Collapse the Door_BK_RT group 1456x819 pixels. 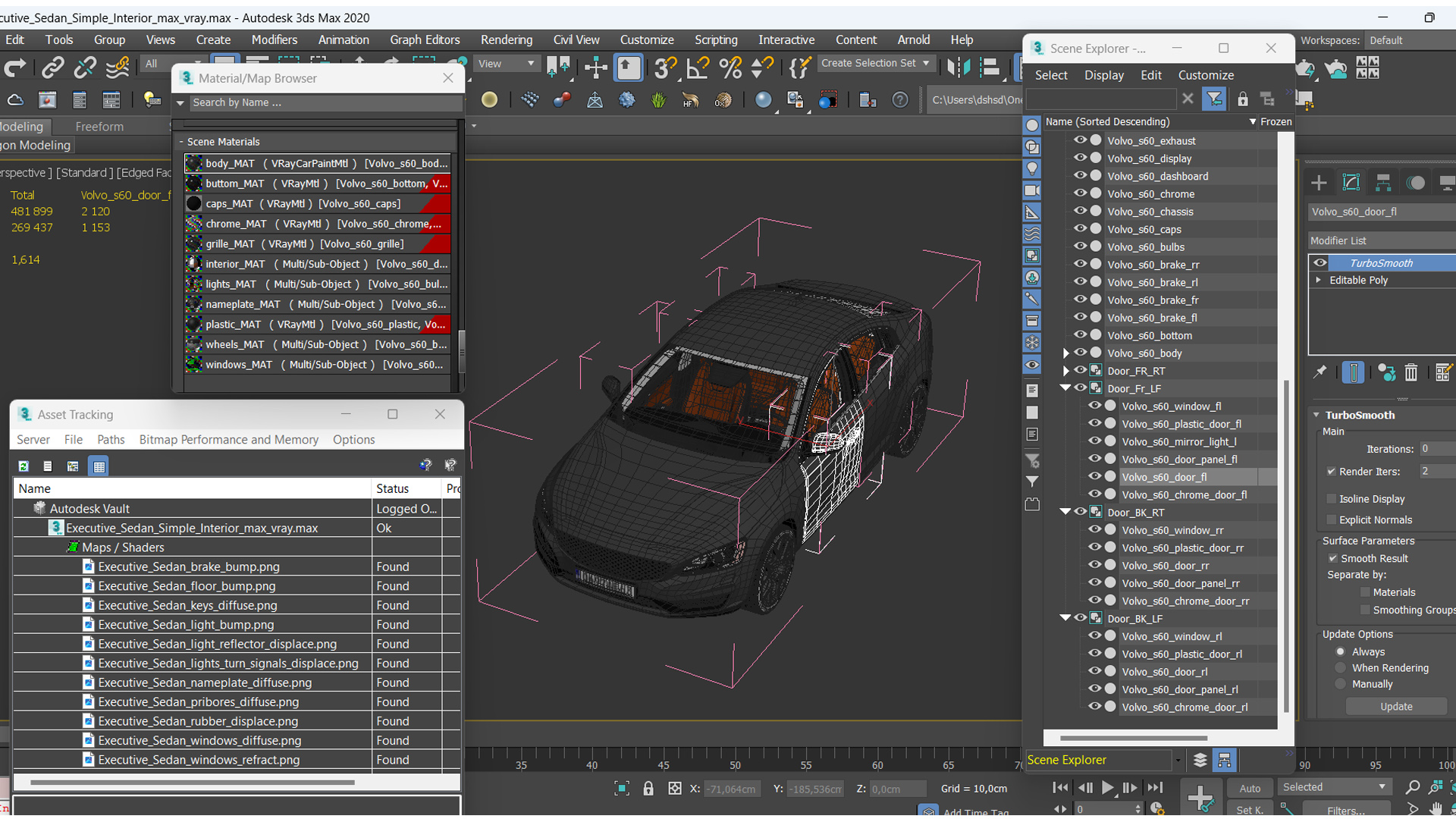[x=1065, y=512]
